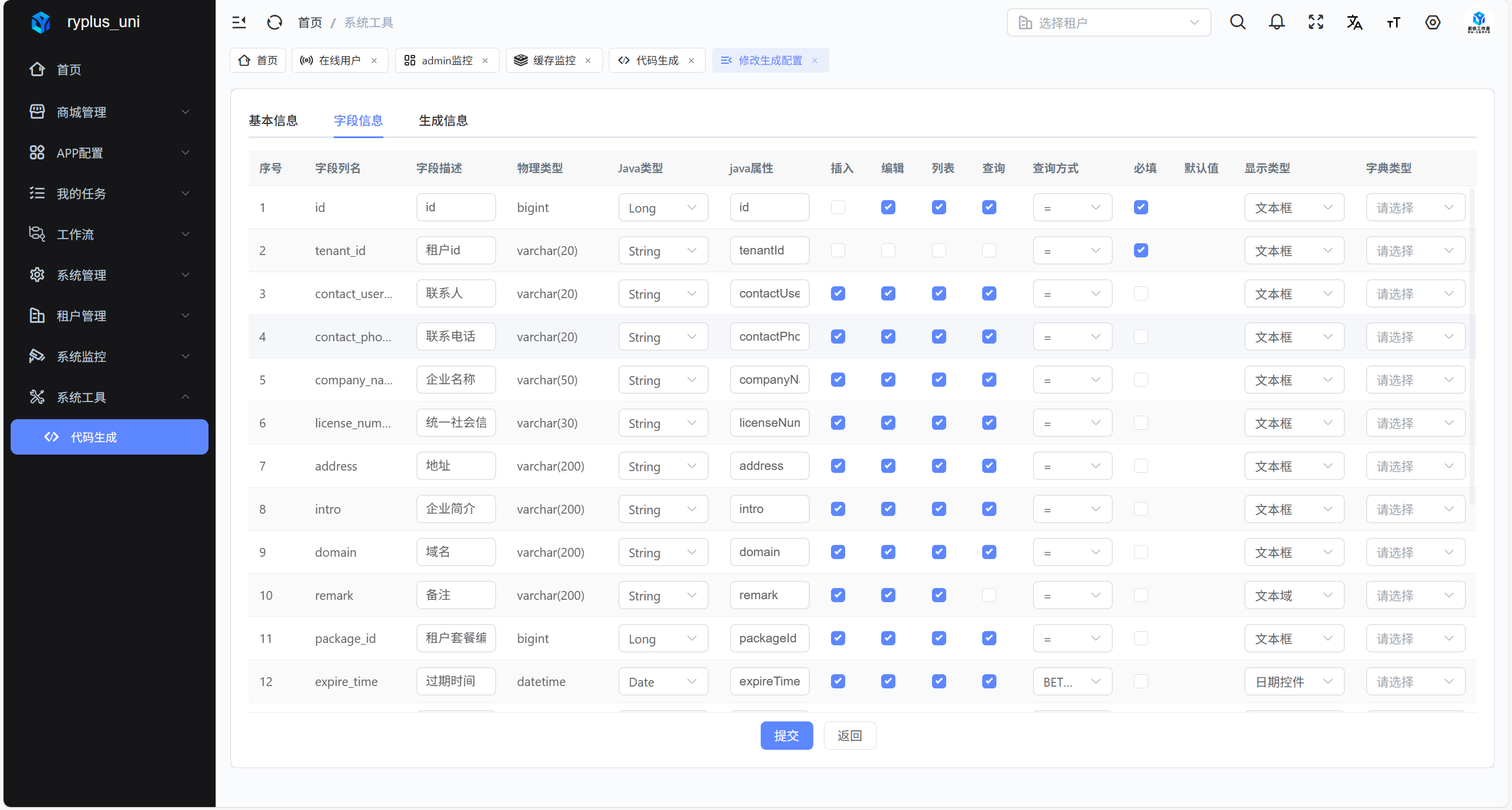Check the 查询 checkbox for remark row

(x=989, y=595)
